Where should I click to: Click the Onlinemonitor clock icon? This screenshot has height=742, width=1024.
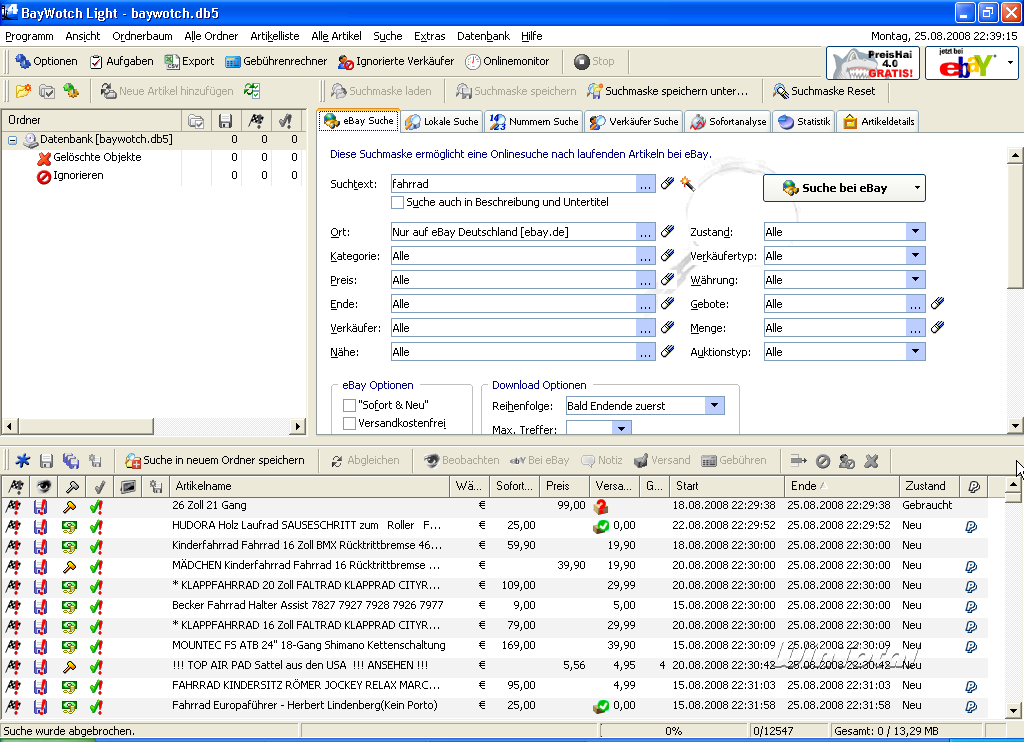[473, 61]
